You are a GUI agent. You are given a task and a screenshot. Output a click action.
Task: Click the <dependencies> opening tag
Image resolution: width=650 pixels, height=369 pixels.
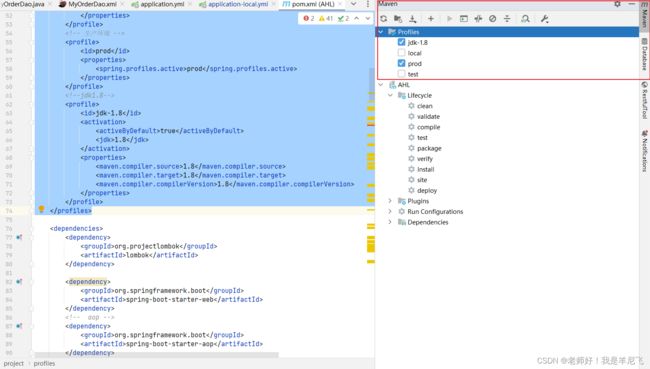point(76,228)
